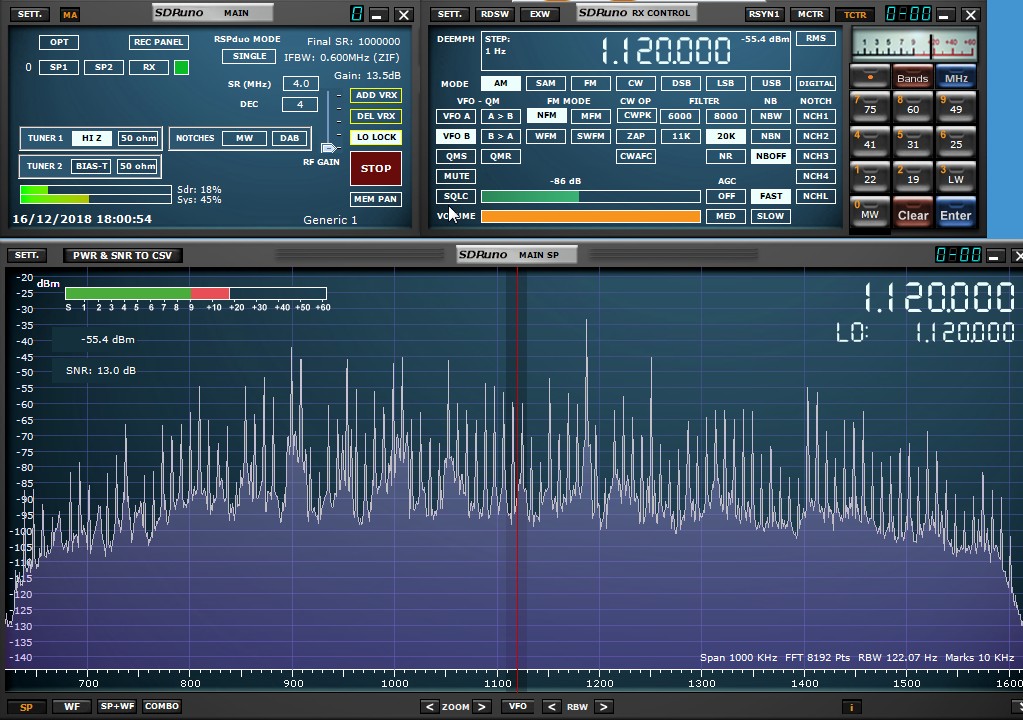Open SETT. in SDRuno Main window
Viewport: 1023px width, 720px height.
[29, 14]
